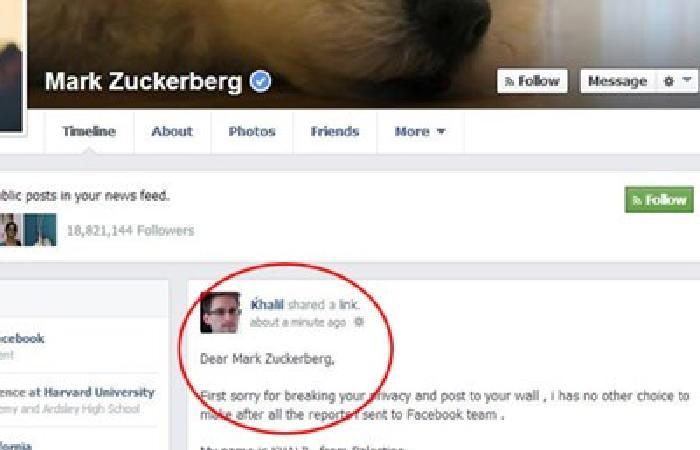Click the white Follow button on cover photo
Viewport: 700px width, 450px height.
coord(532,81)
